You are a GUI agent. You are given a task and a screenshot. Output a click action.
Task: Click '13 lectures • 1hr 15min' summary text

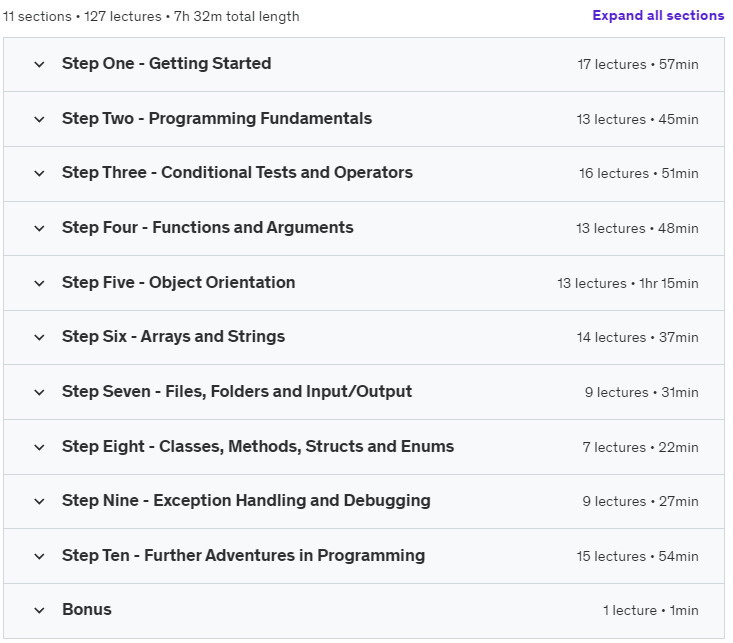(628, 283)
